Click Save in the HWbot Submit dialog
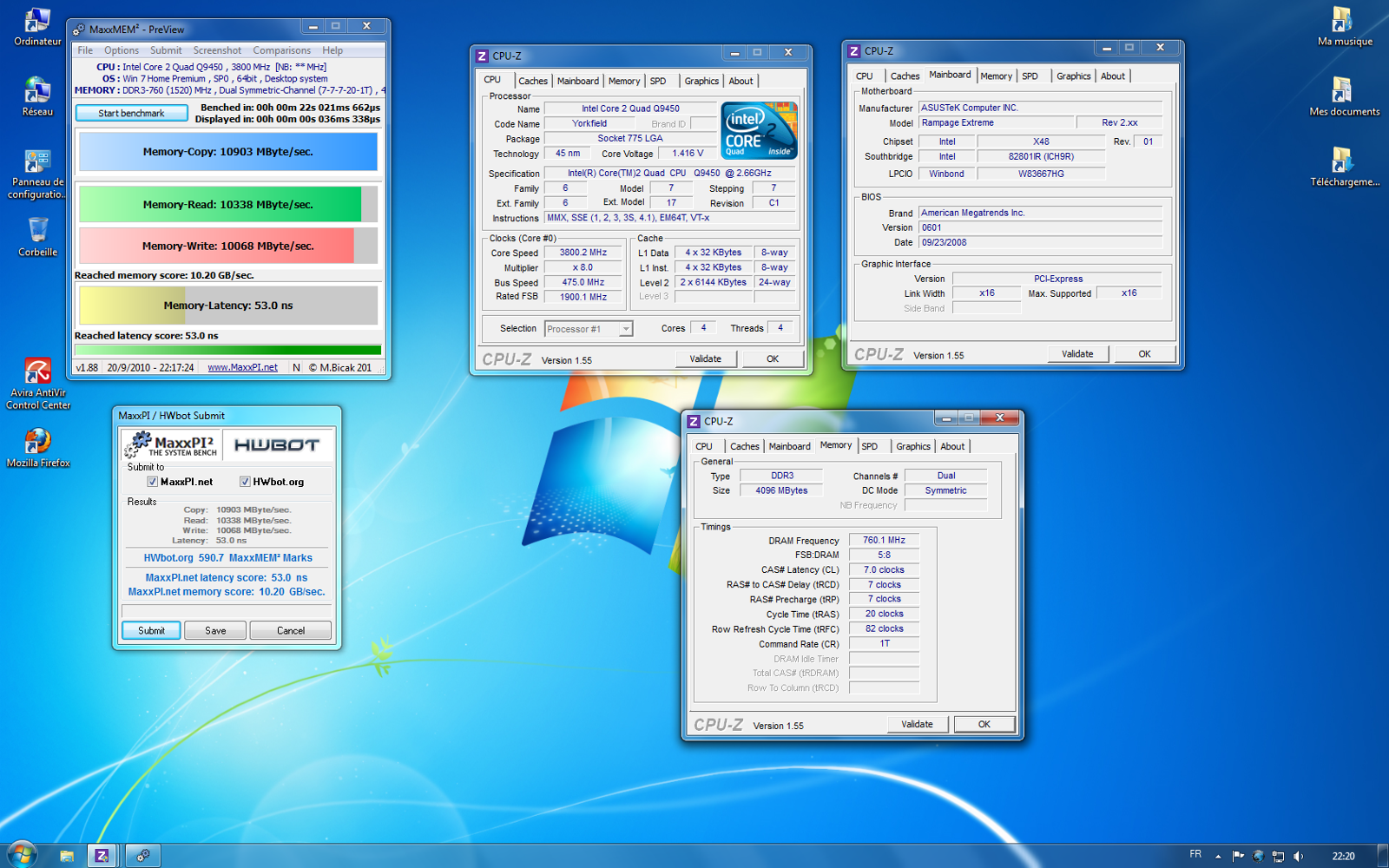 [215, 630]
